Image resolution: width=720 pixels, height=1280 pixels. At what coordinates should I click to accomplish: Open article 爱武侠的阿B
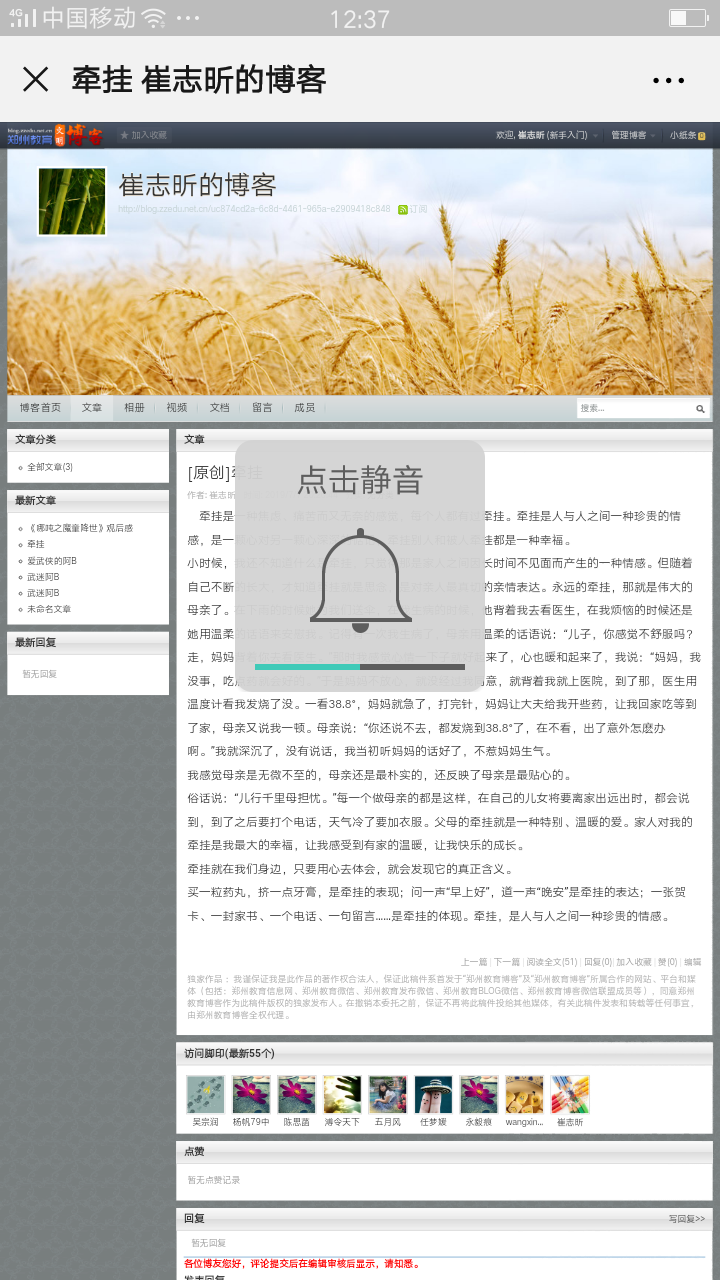pos(52,560)
